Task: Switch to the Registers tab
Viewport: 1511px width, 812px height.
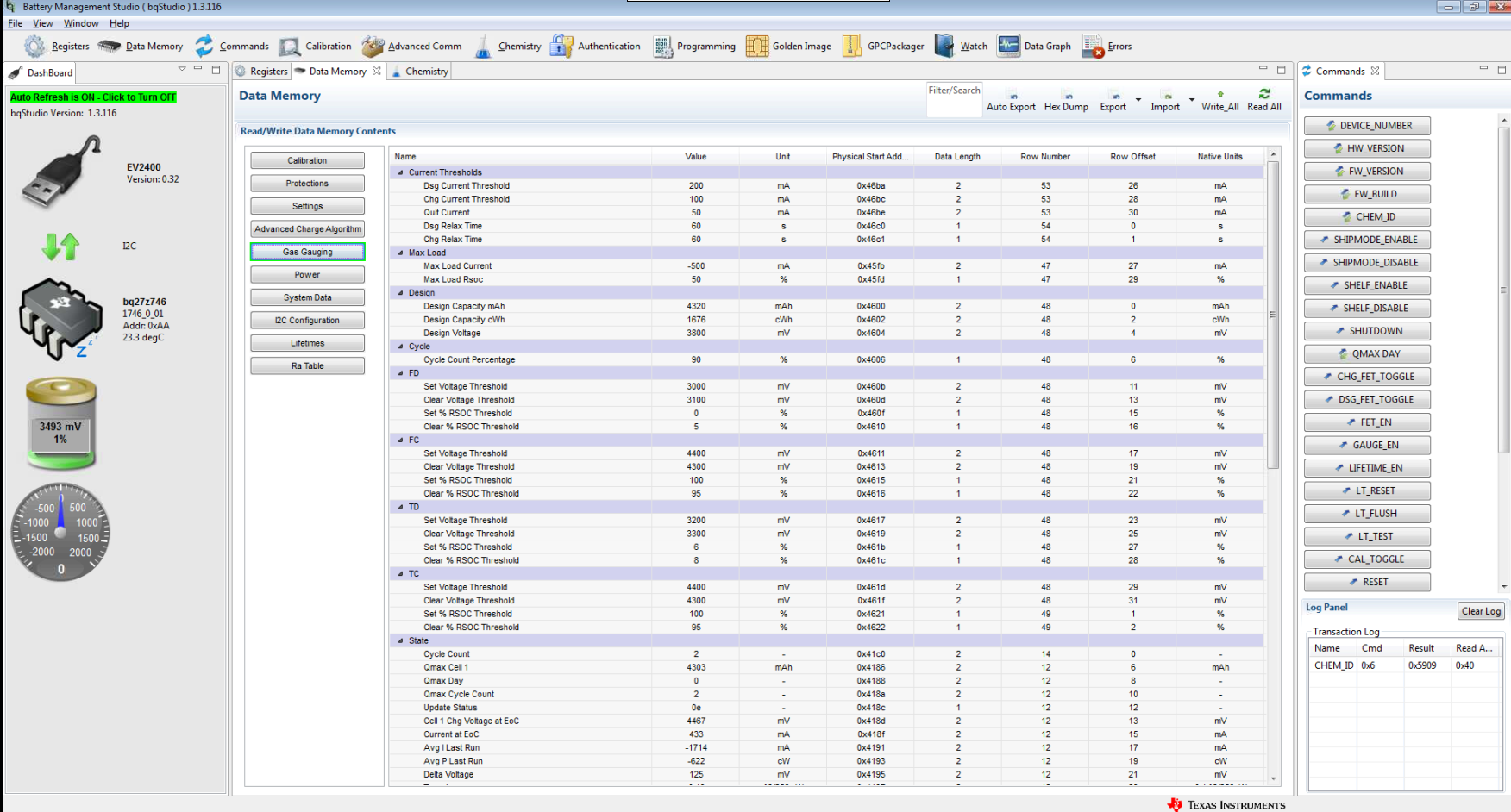Action: [x=262, y=72]
